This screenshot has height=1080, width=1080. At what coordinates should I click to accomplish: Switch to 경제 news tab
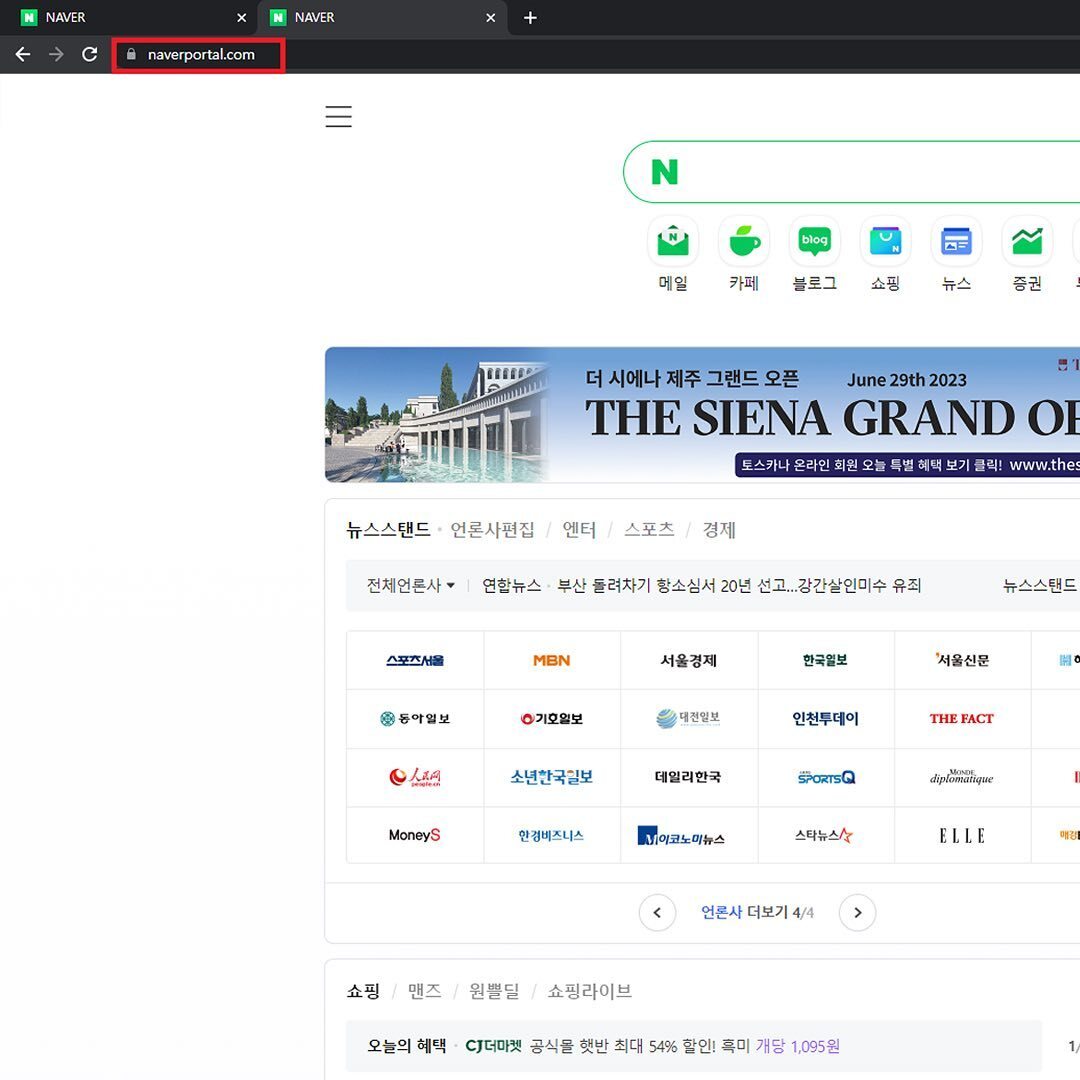718,530
